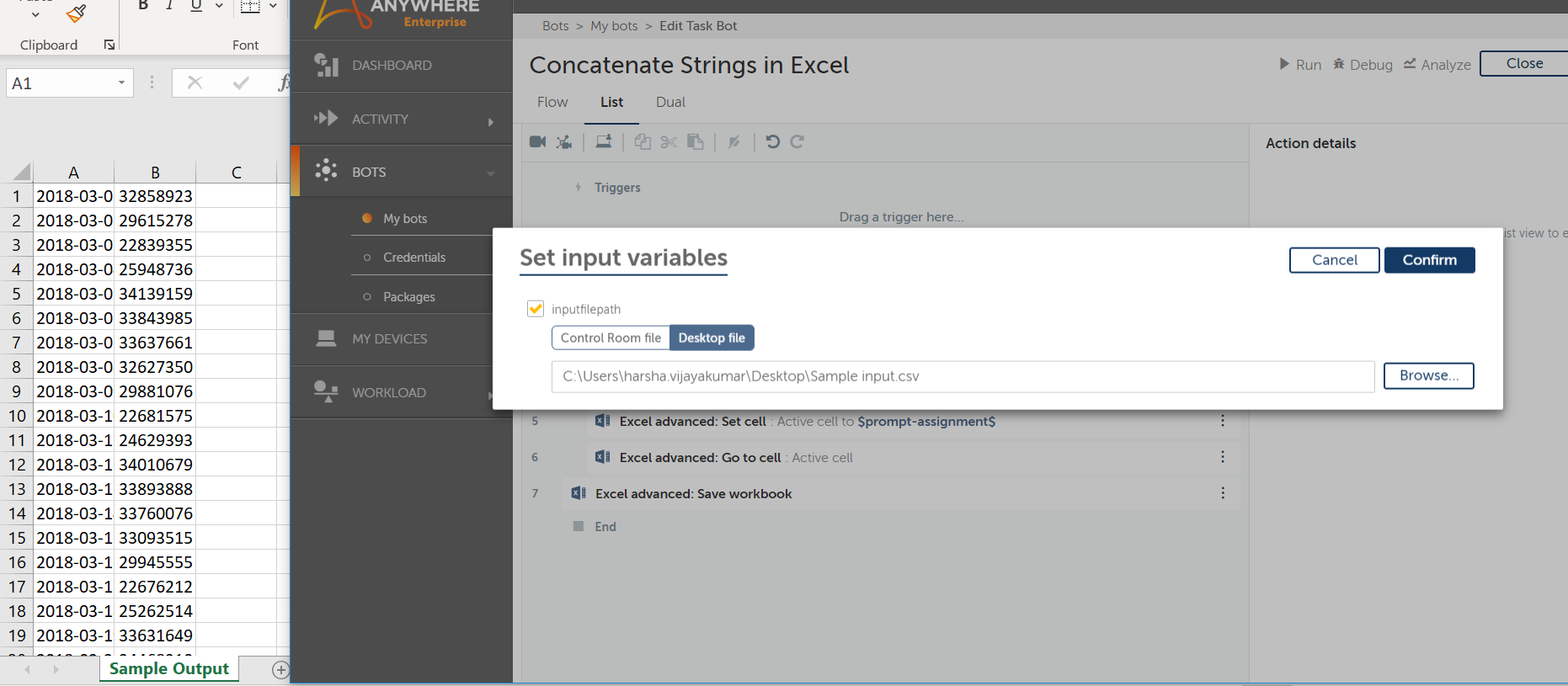Open options menu for Save workbook step
This screenshot has height=686, width=1568.
pyautogui.click(x=1223, y=493)
